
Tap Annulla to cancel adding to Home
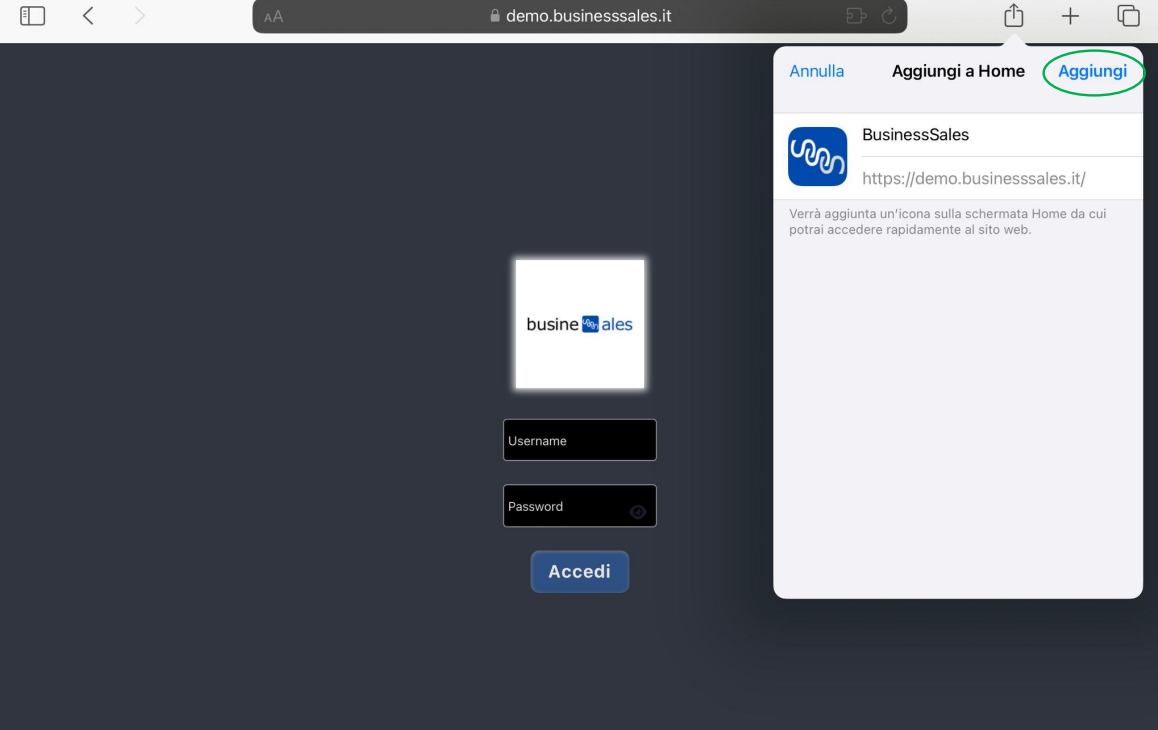(817, 70)
